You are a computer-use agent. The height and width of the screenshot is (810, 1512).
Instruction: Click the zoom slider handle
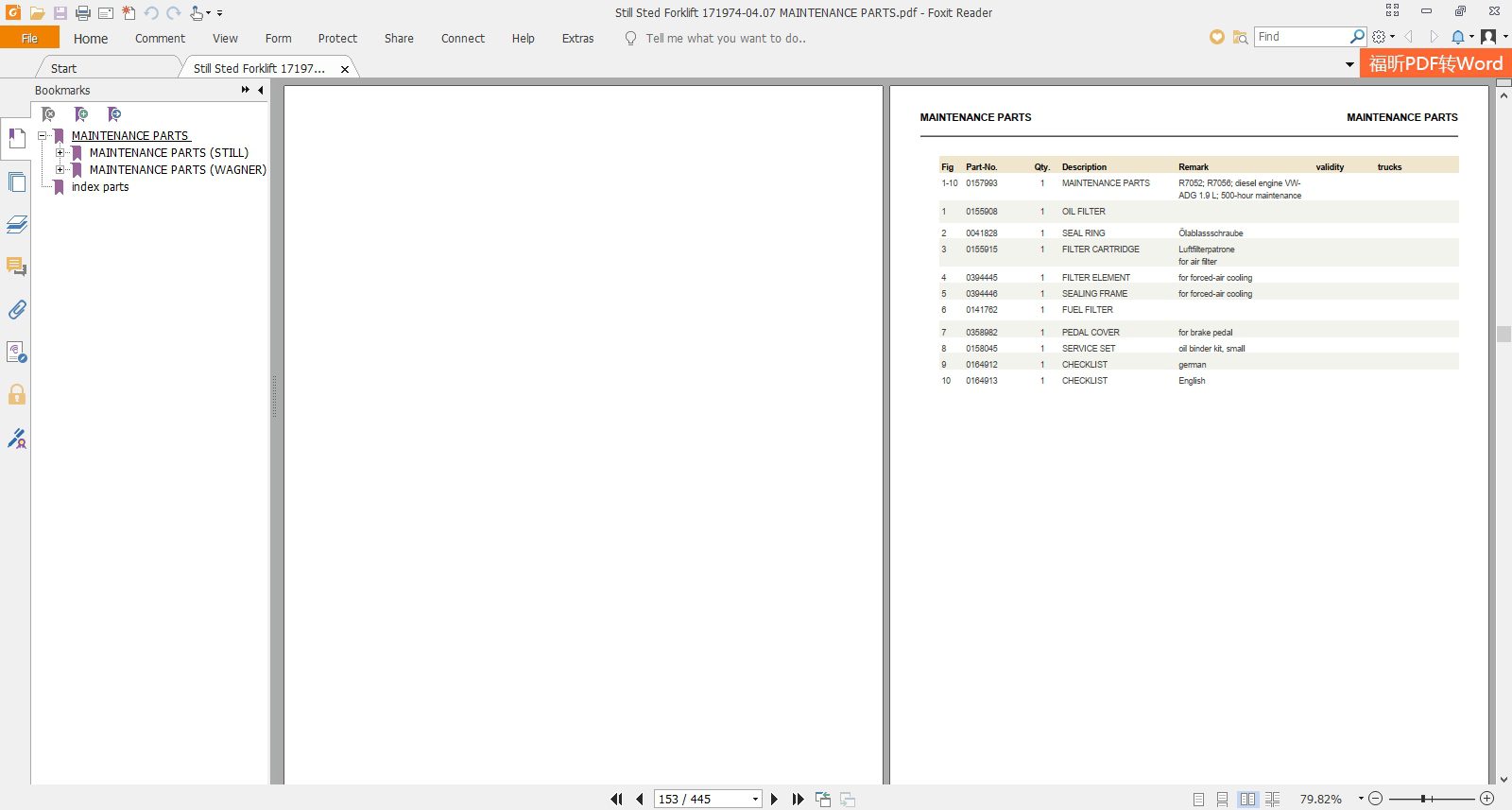[1422, 799]
